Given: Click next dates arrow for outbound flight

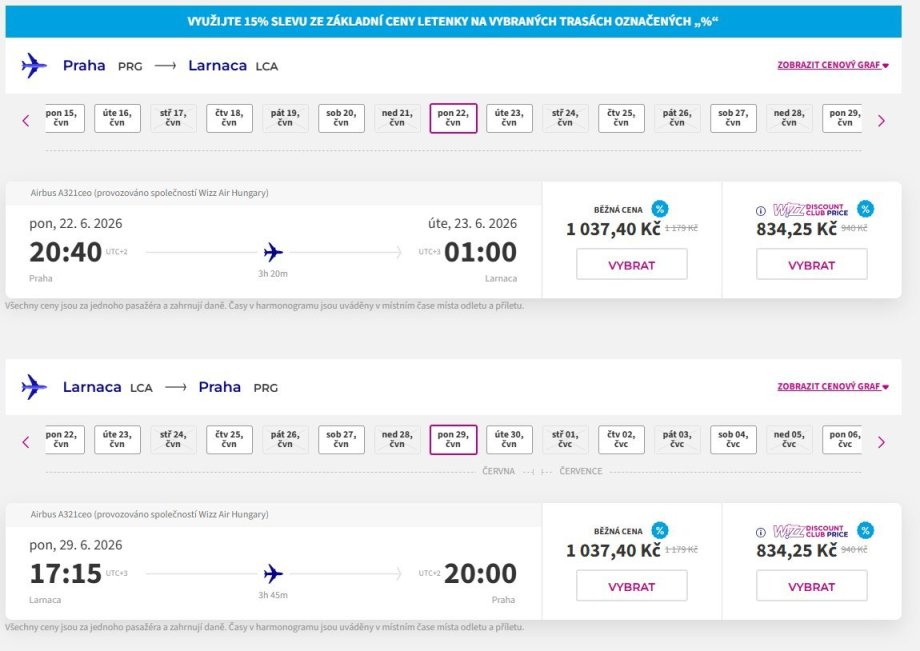Looking at the screenshot, I should click(x=881, y=120).
